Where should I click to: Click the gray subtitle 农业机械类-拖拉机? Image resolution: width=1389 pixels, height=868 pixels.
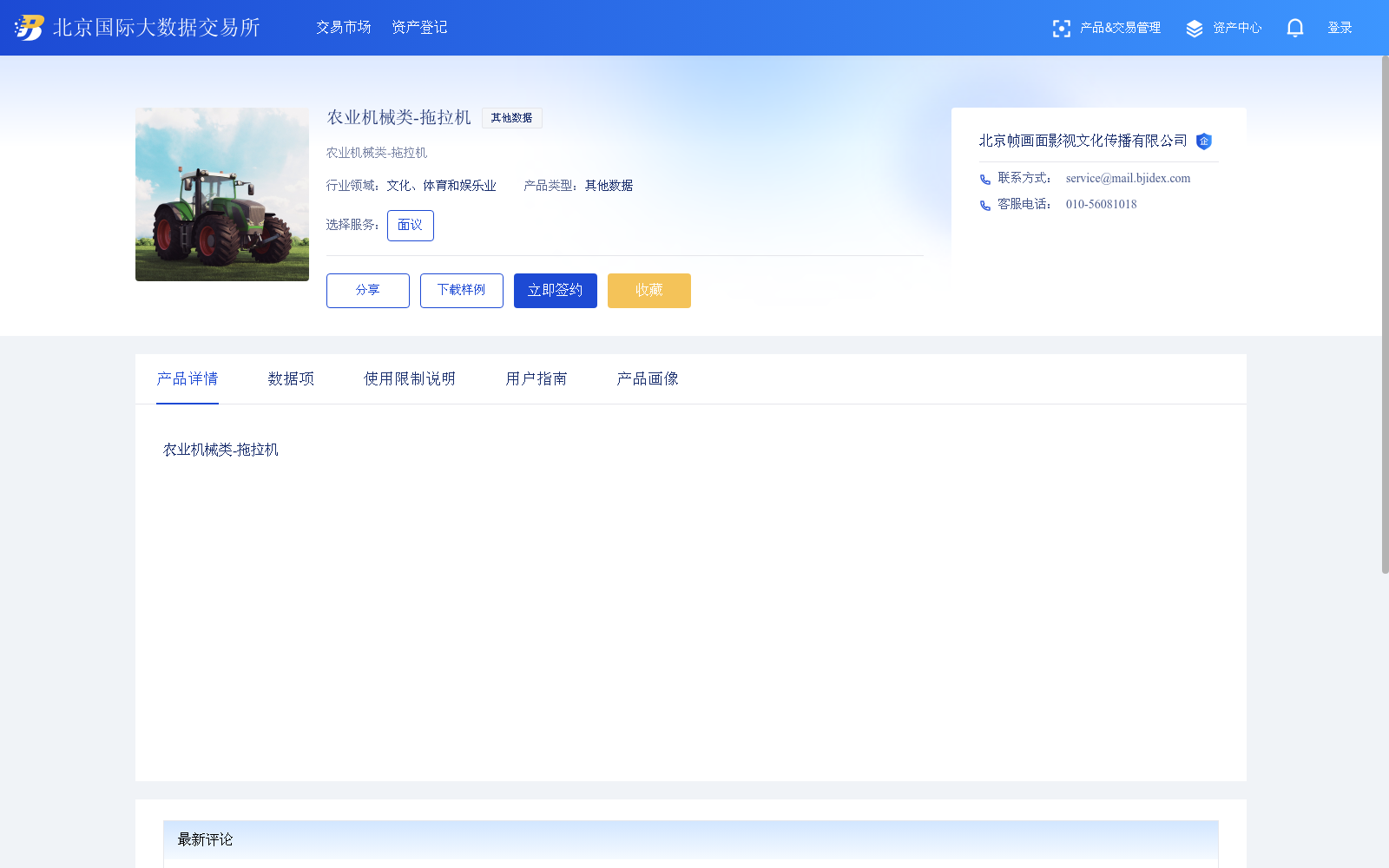click(377, 153)
